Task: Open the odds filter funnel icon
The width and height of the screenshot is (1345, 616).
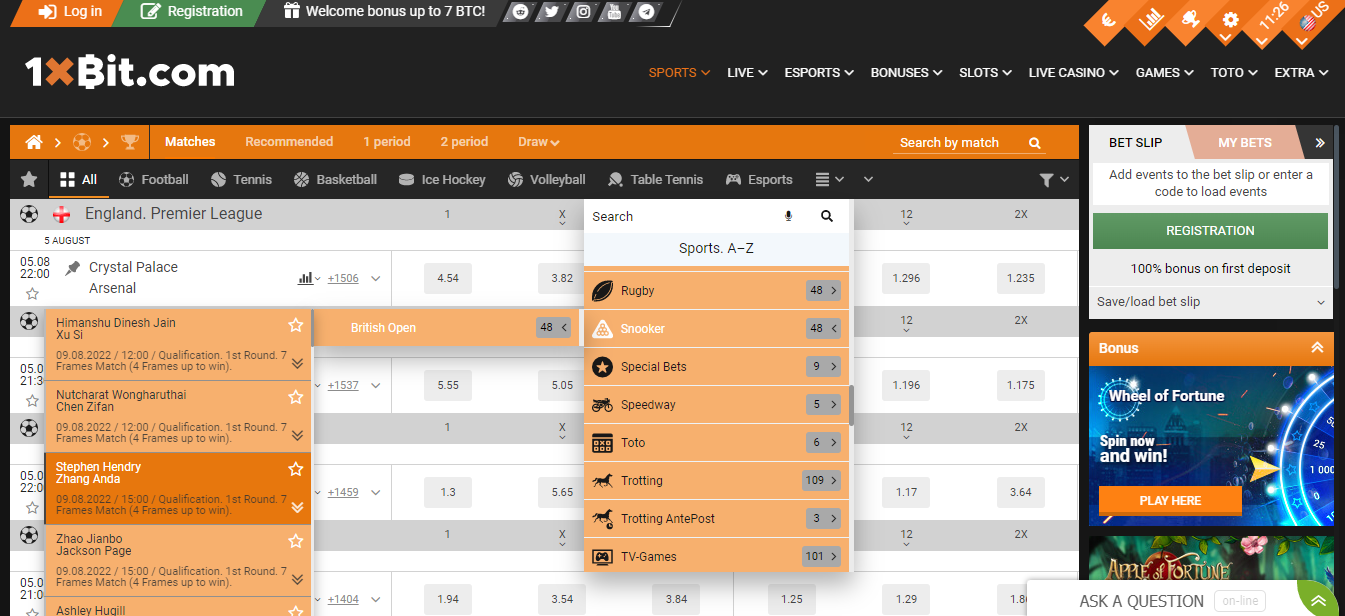Action: (x=1048, y=179)
